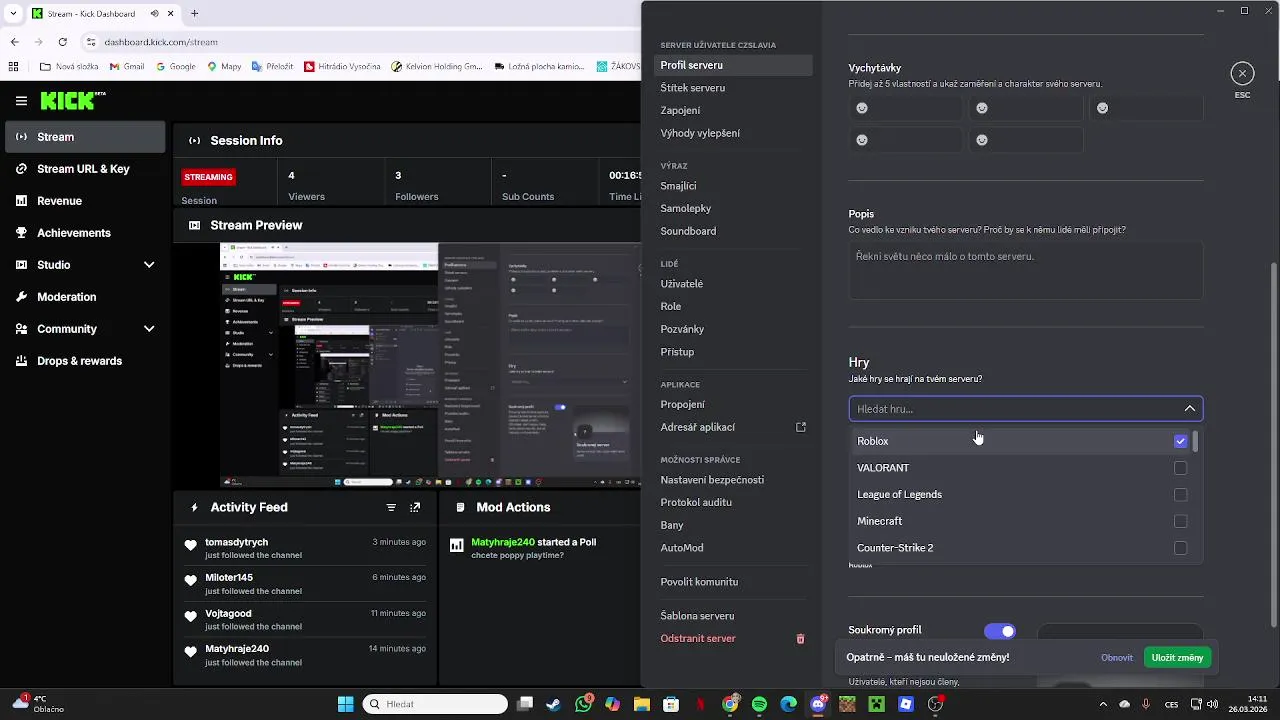Check the League of Legends checkbox
Screen dimensions: 1280x720
pyautogui.click(x=1181, y=495)
